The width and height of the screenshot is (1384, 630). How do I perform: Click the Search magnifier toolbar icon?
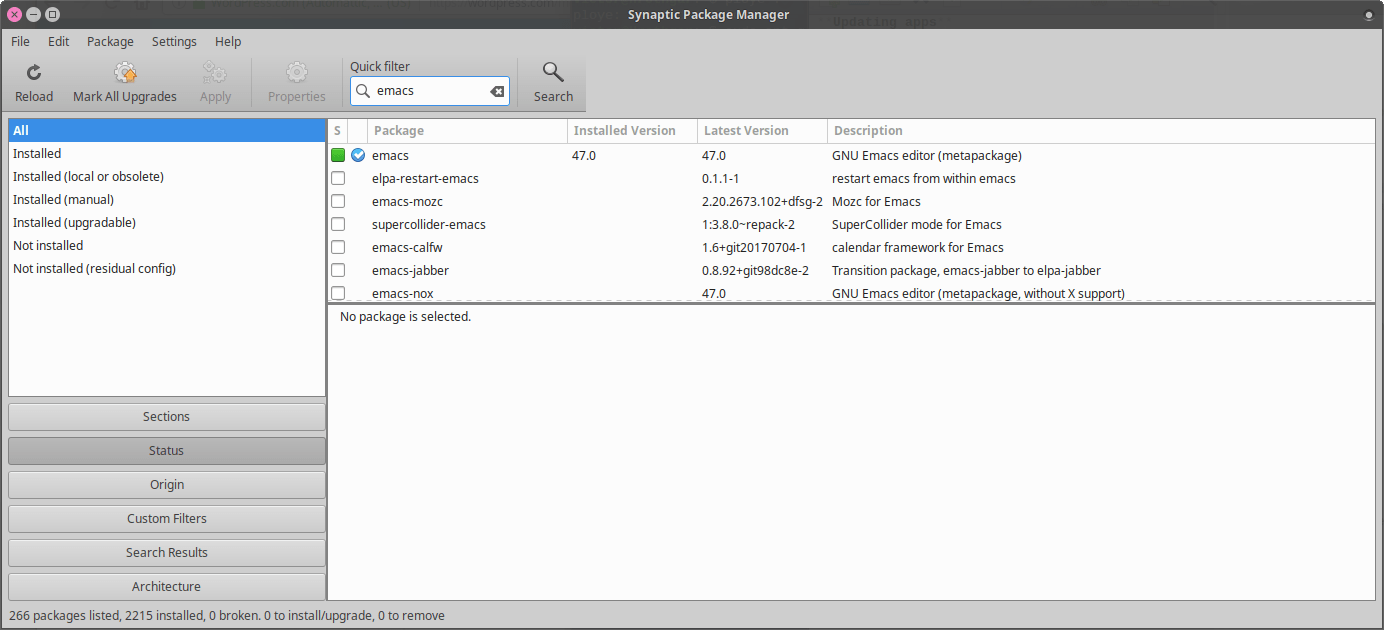pos(553,72)
